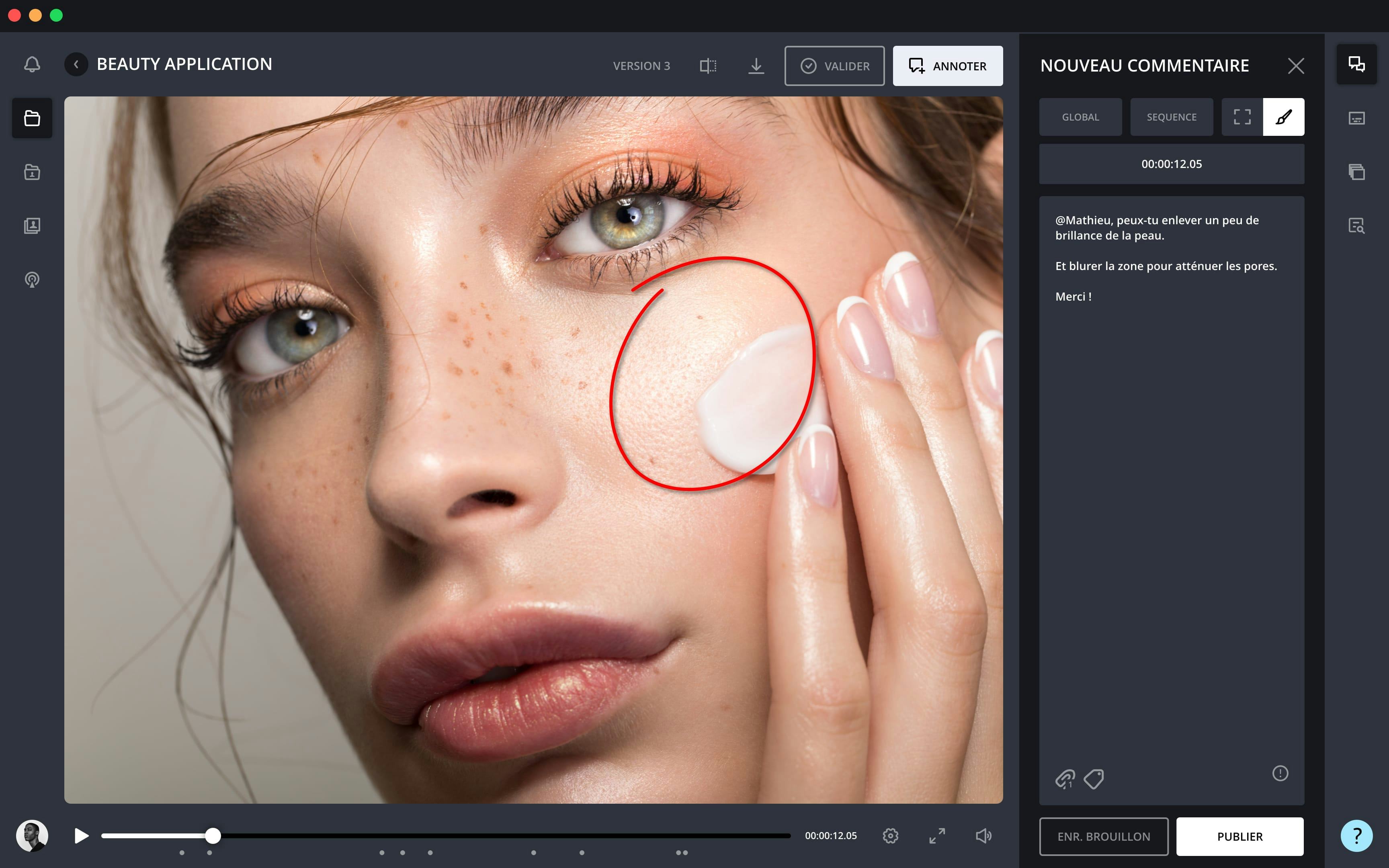Open the player settings gear
Viewport: 1389px width, 868px height.
coord(890,836)
